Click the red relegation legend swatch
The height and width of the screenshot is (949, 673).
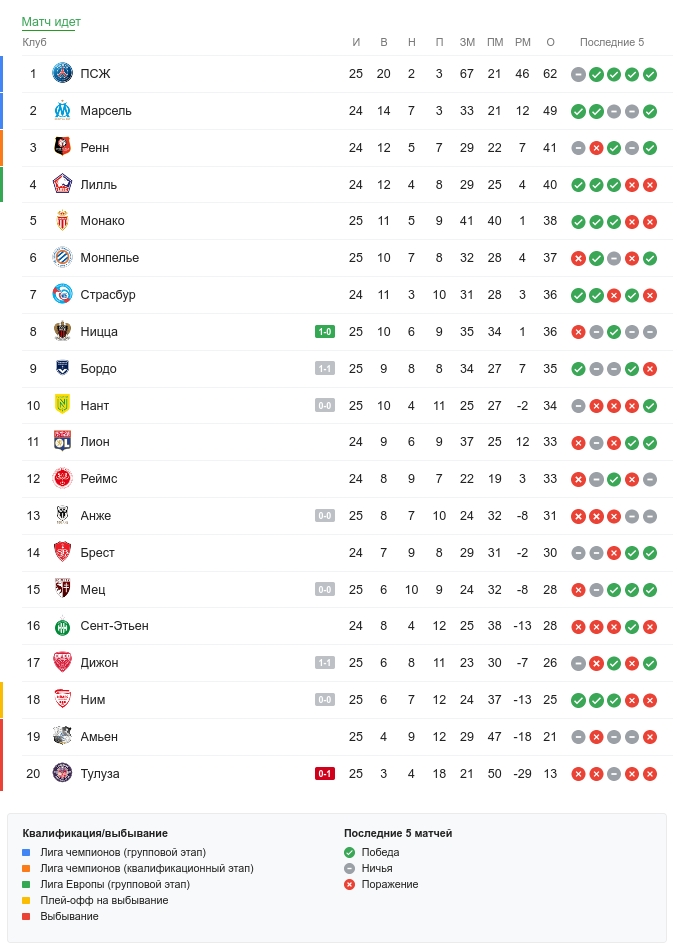coord(27,916)
